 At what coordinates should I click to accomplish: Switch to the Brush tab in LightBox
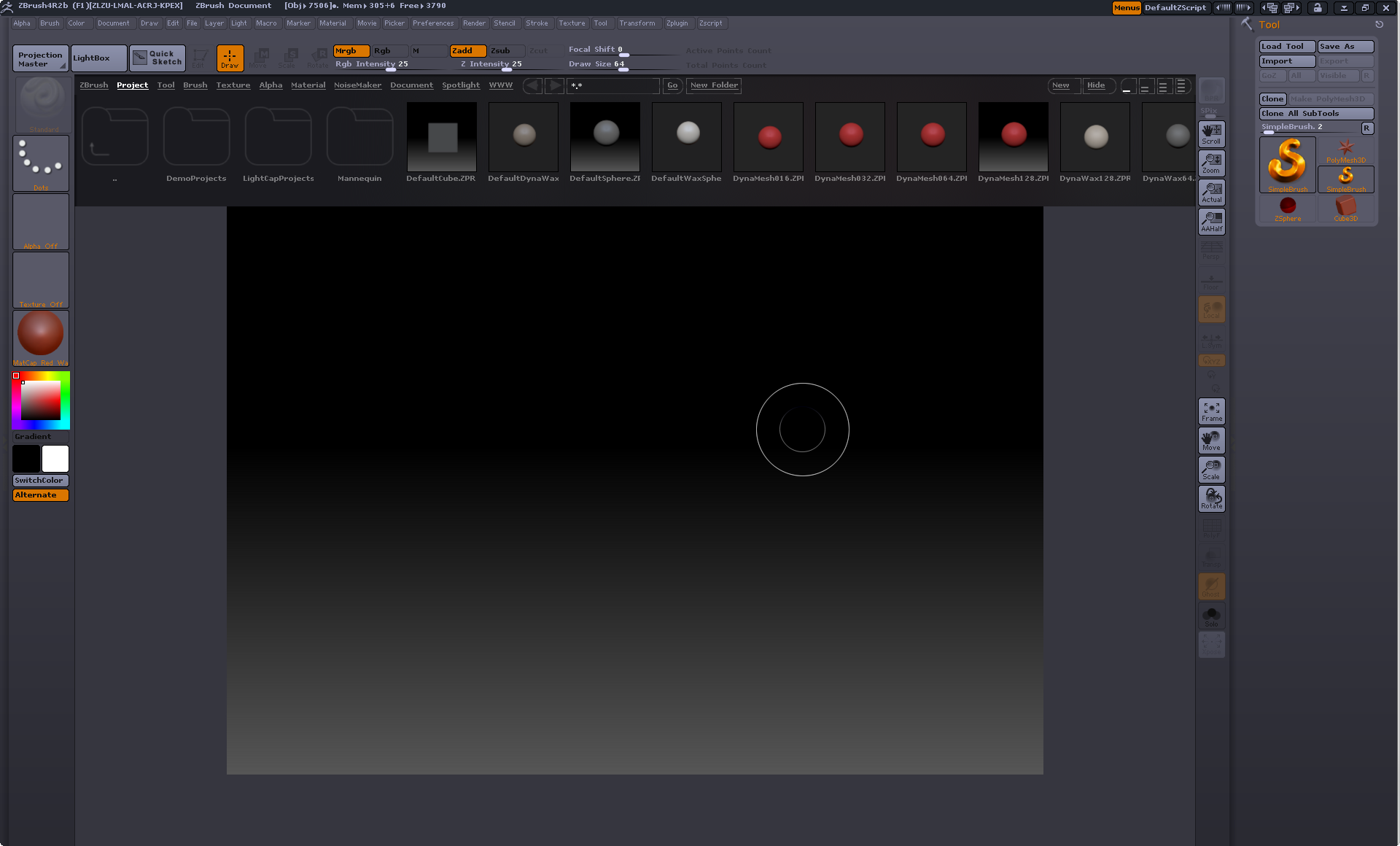tap(195, 85)
